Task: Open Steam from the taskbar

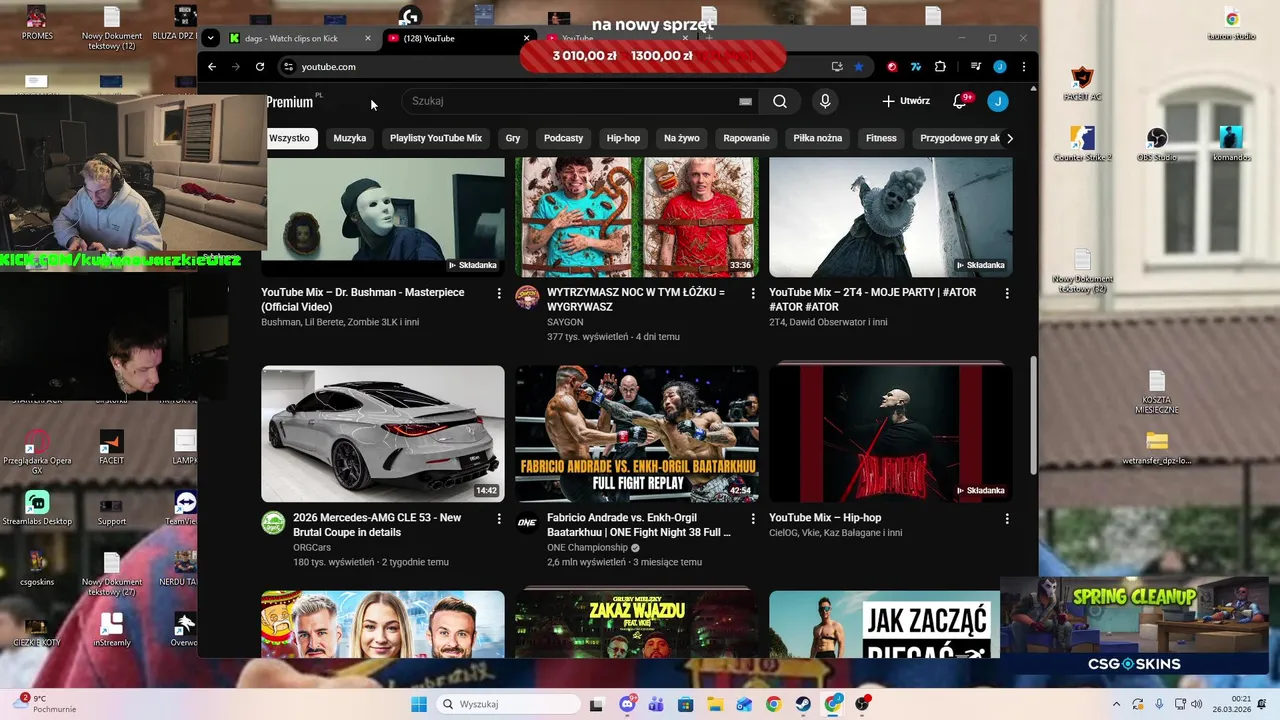Action: pos(803,704)
